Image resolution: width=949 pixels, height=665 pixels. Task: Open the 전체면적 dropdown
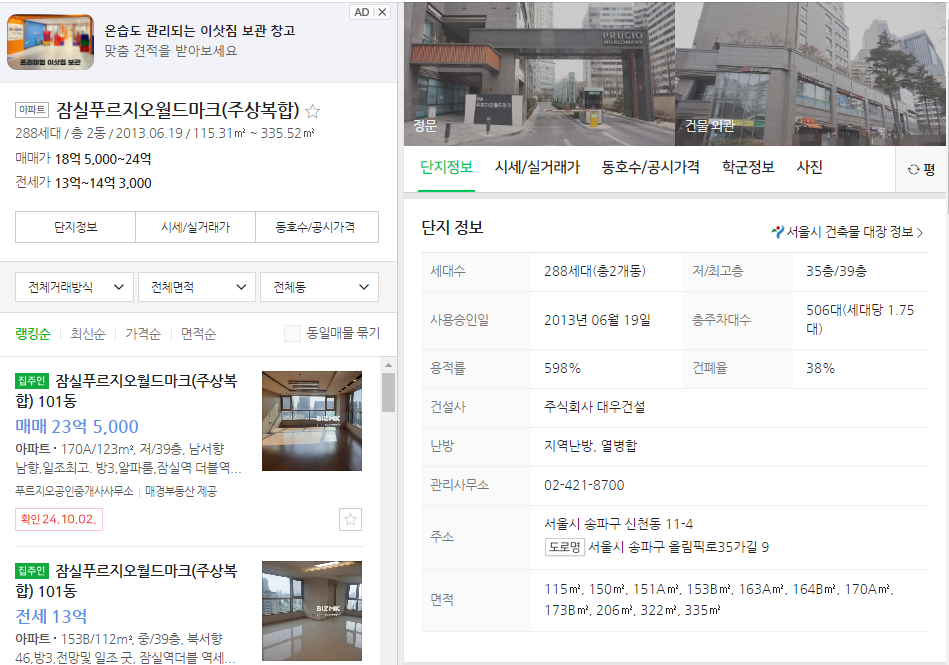point(197,287)
